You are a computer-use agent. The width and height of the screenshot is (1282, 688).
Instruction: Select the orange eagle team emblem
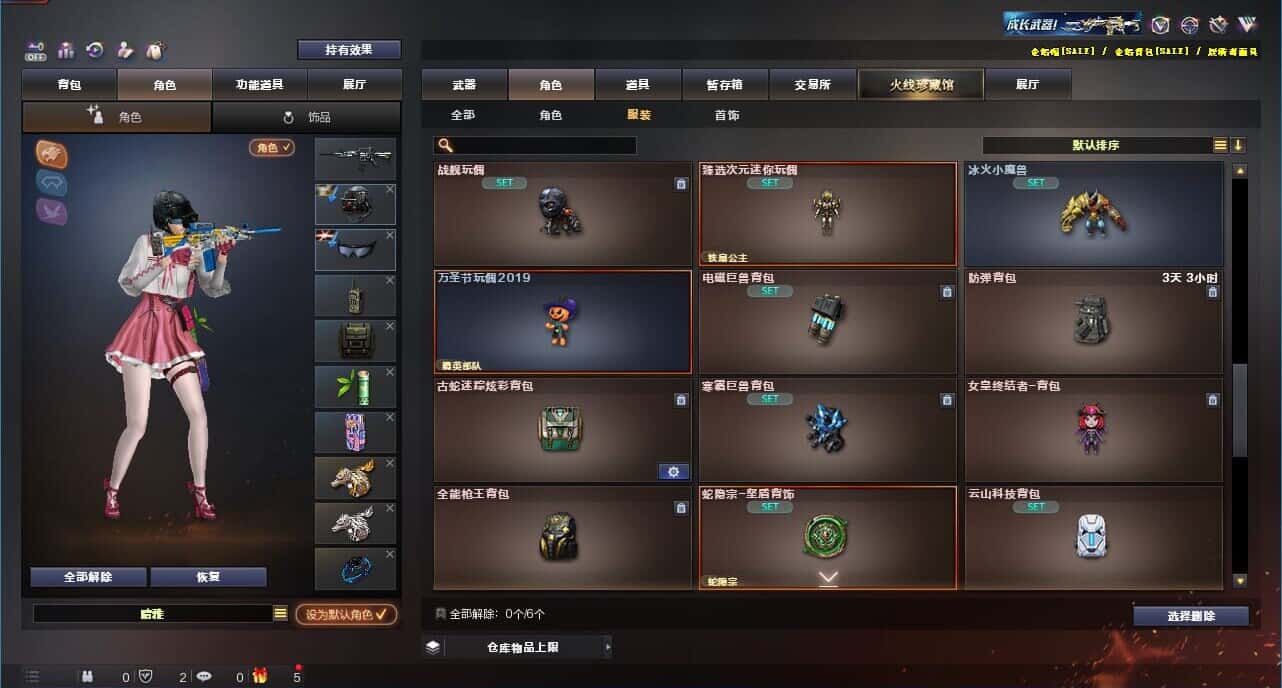click(x=51, y=152)
